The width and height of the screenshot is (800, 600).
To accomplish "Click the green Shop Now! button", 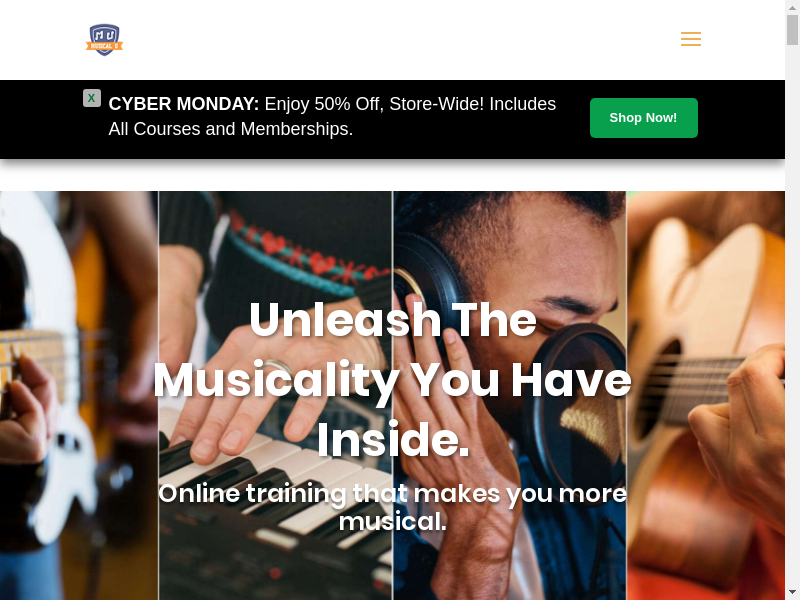I will (x=643, y=118).
